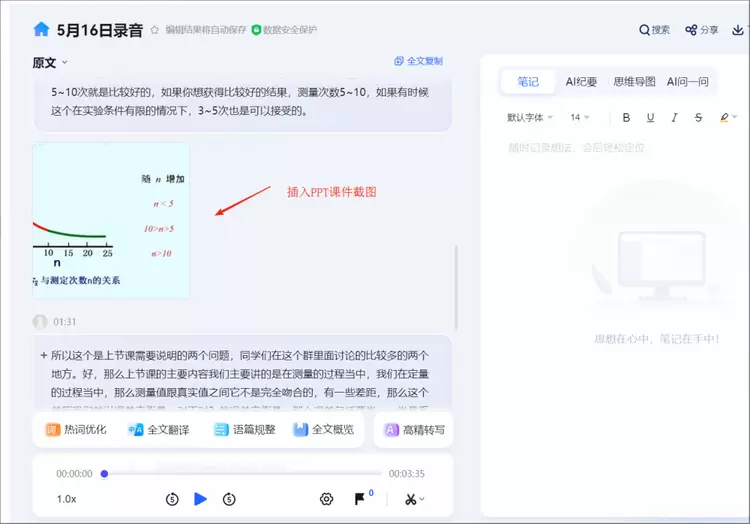Click the 全文翻译 button
The image size is (750, 524).
click(158, 430)
